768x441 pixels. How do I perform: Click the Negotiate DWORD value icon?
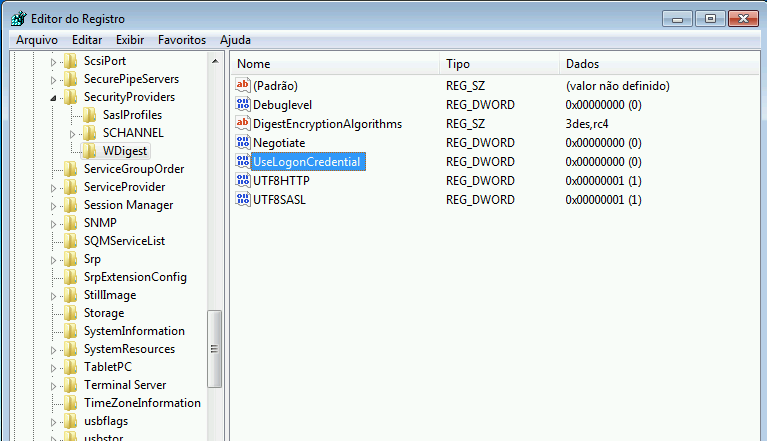tap(242, 143)
